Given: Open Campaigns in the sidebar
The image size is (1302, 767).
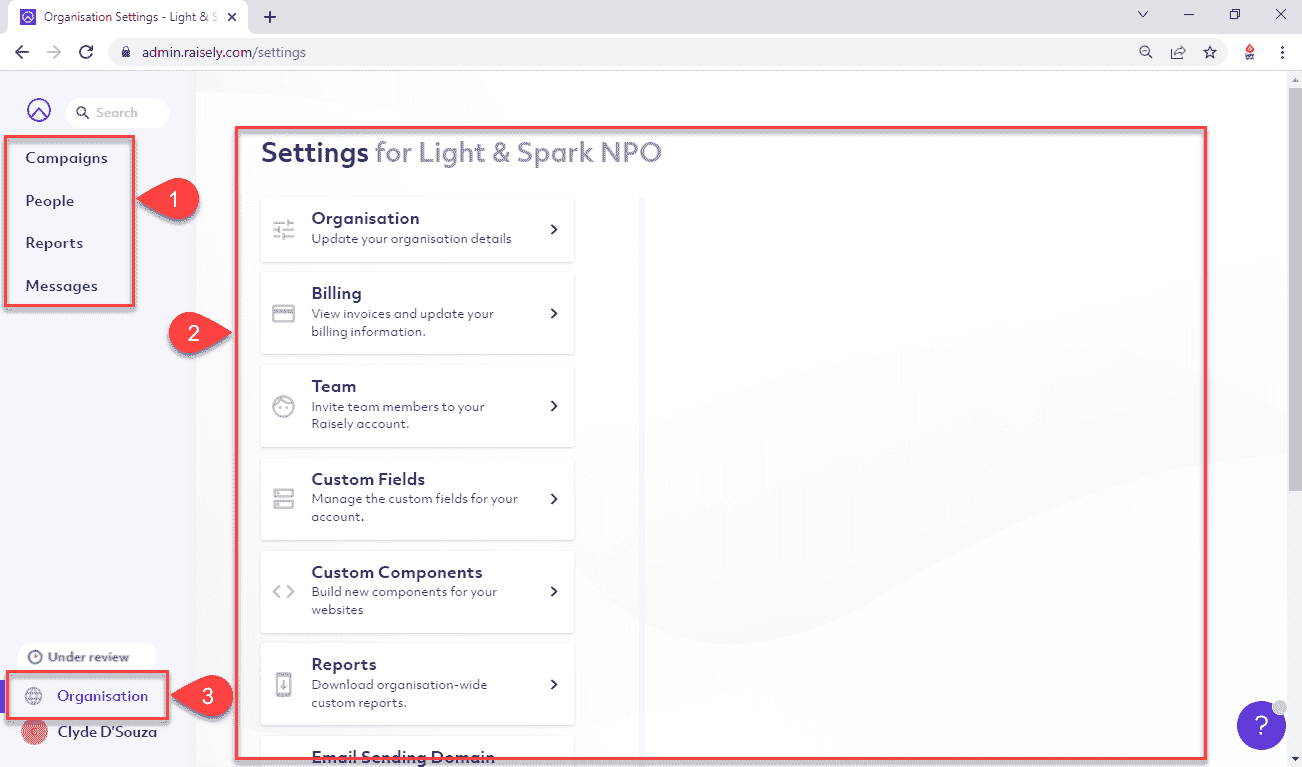Looking at the screenshot, I should (x=66, y=158).
